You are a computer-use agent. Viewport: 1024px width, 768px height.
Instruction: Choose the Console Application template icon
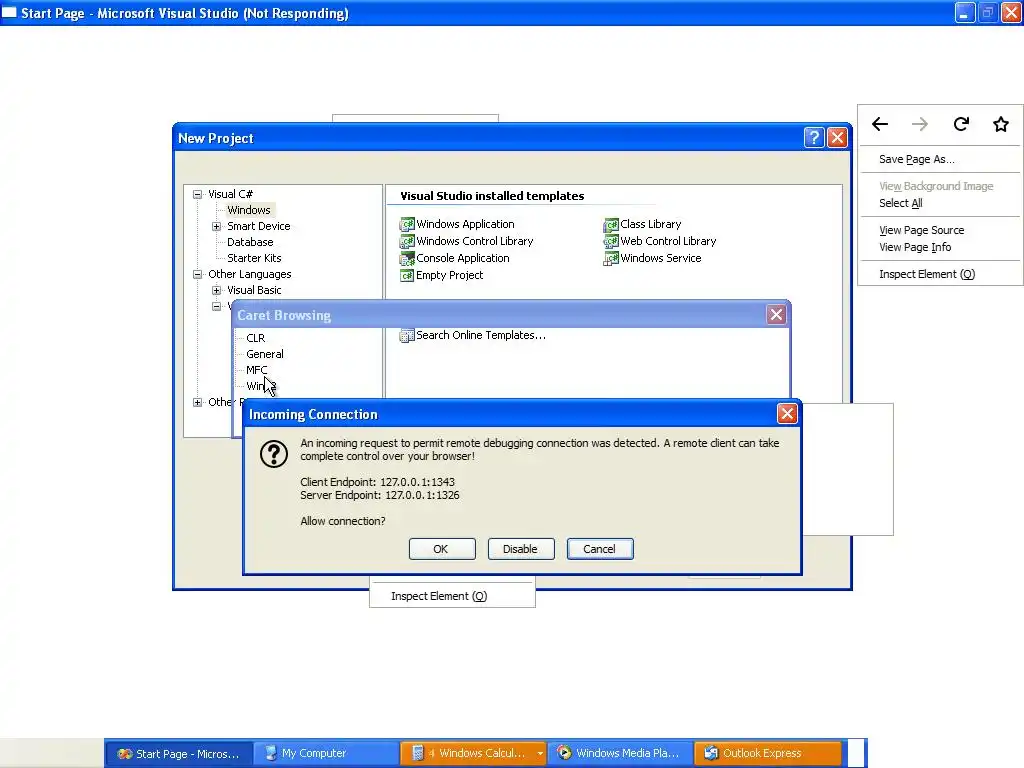(407, 259)
